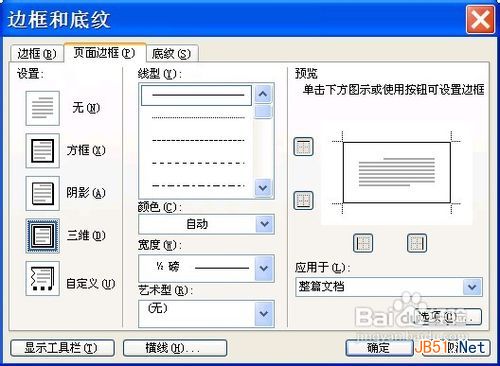Toggle the left border button below preview
Image resolution: width=500 pixels, height=366 pixels.
click(363, 243)
